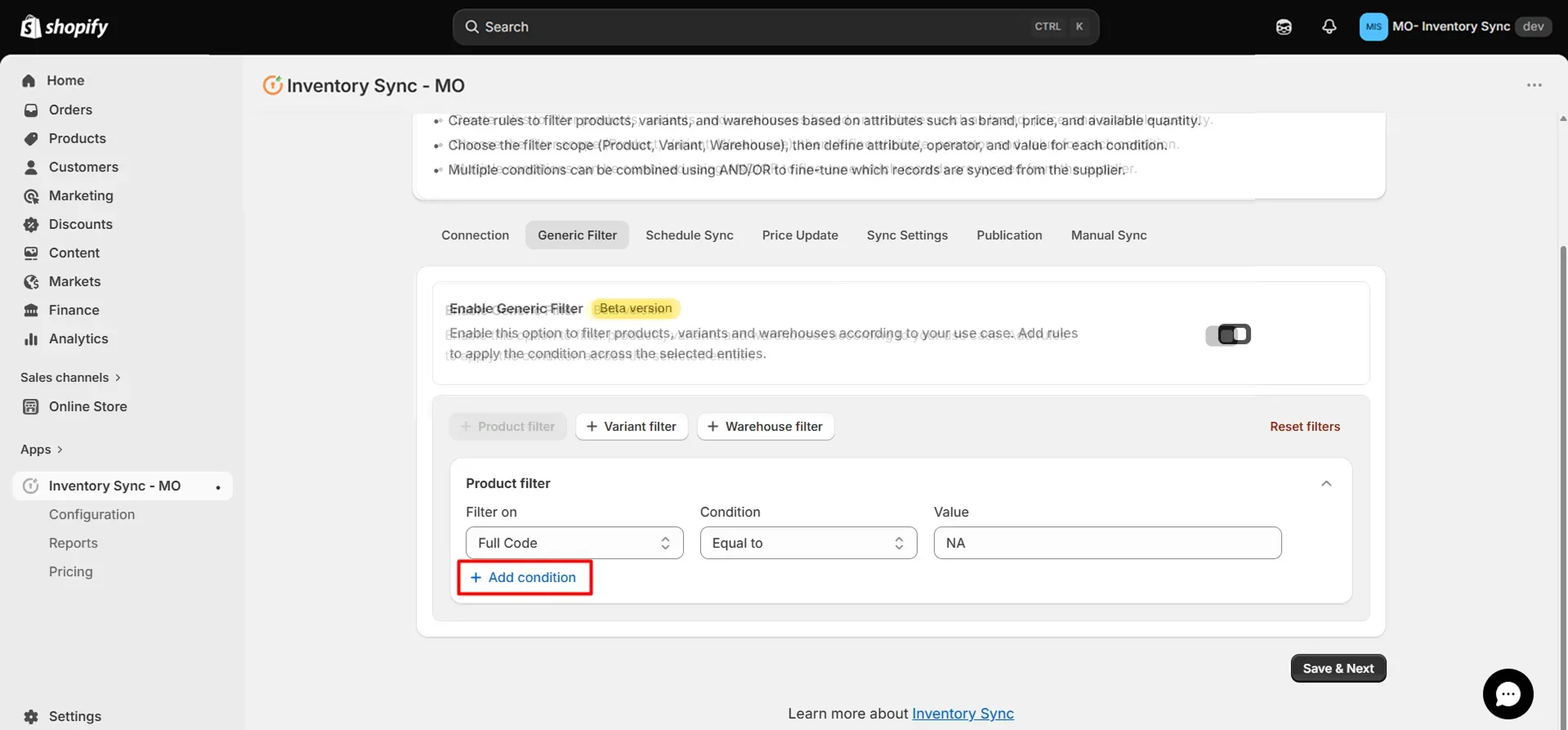This screenshot has height=730, width=1568.
Task: Switch to the Connection tab
Action: click(x=475, y=235)
